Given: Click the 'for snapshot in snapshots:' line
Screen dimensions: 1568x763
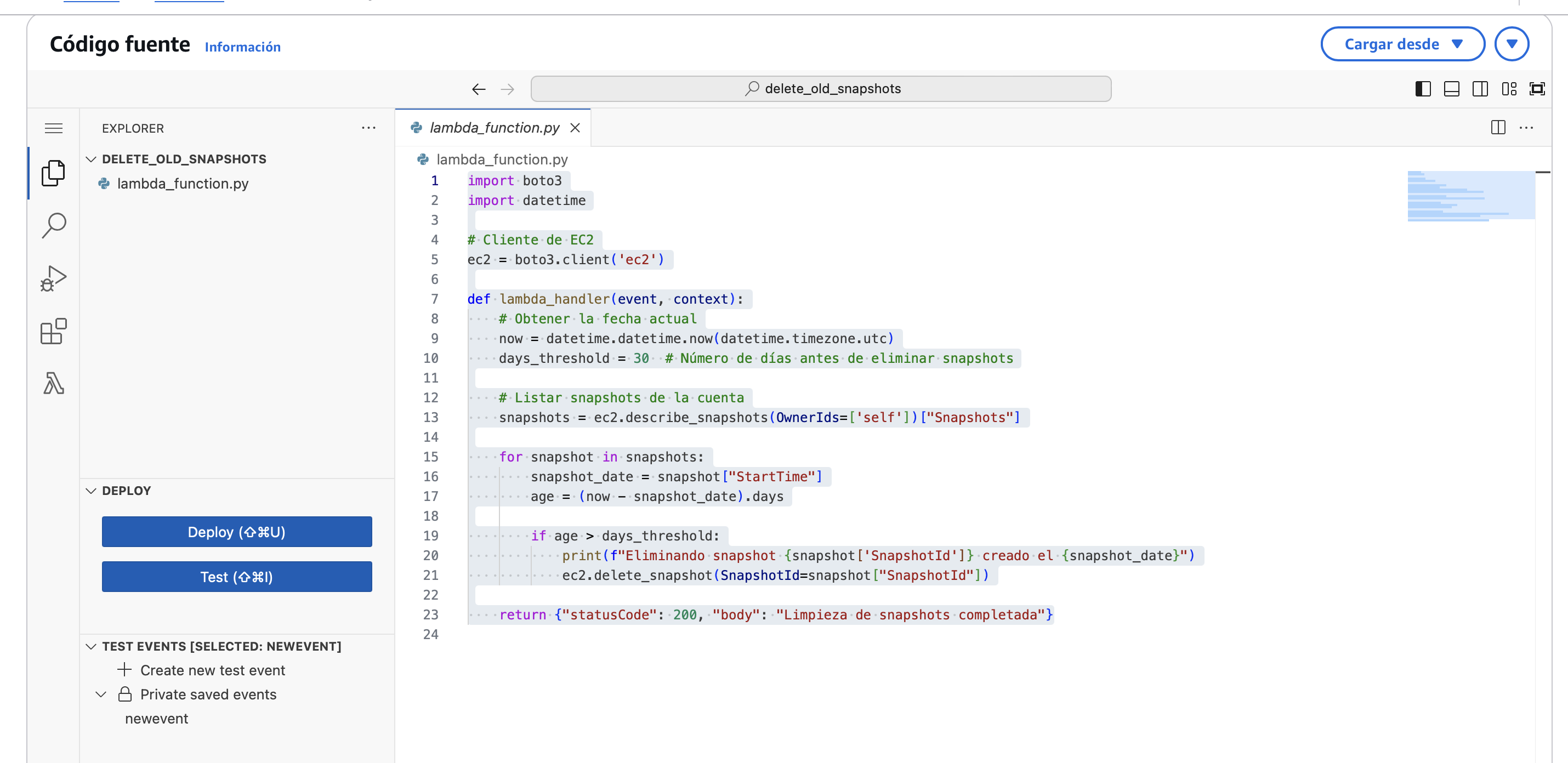Looking at the screenshot, I should pyautogui.click(x=601, y=457).
